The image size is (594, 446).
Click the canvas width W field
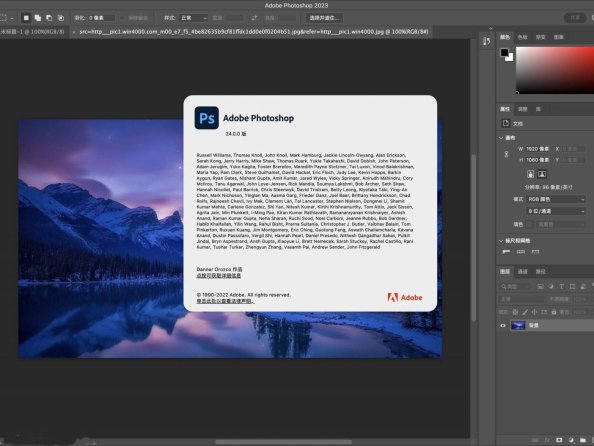pos(537,149)
